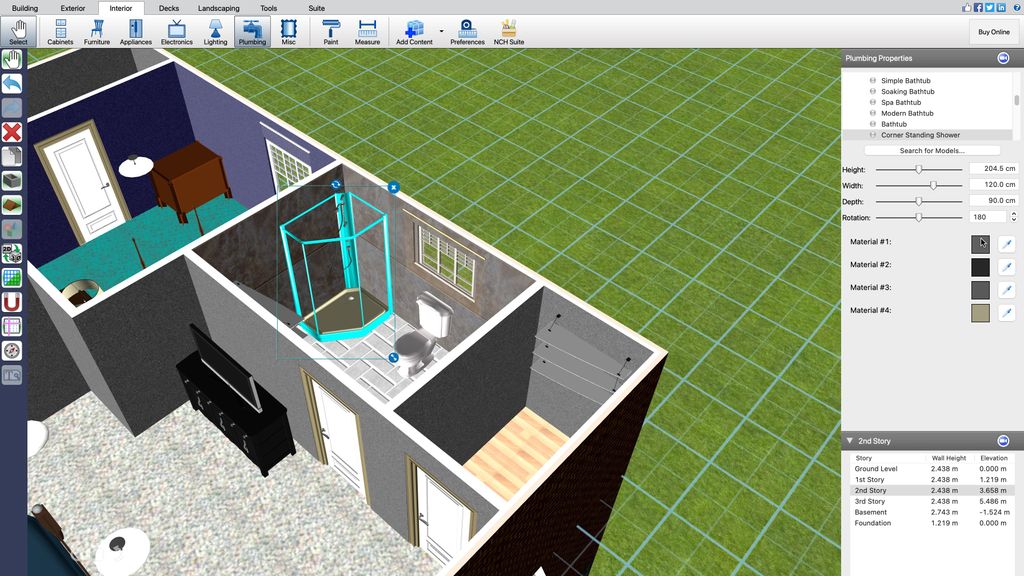Screen dimensions: 1024x576
Task: Select the 3rd Story row in the story list
Action: click(870, 501)
